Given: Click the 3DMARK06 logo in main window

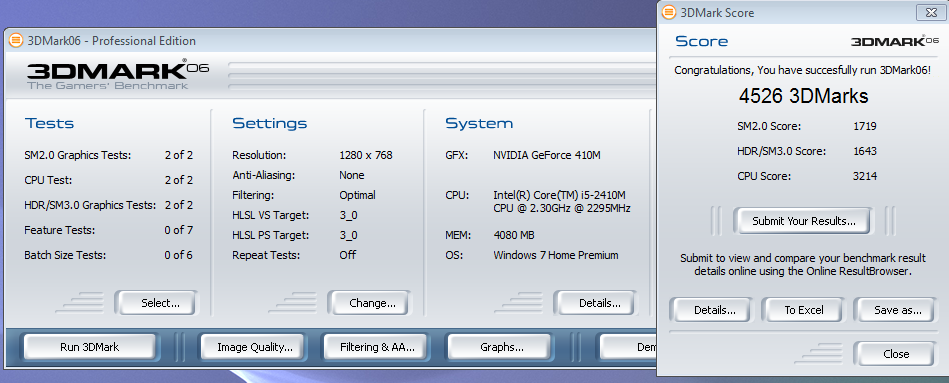Looking at the screenshot, I should [118, 70].
